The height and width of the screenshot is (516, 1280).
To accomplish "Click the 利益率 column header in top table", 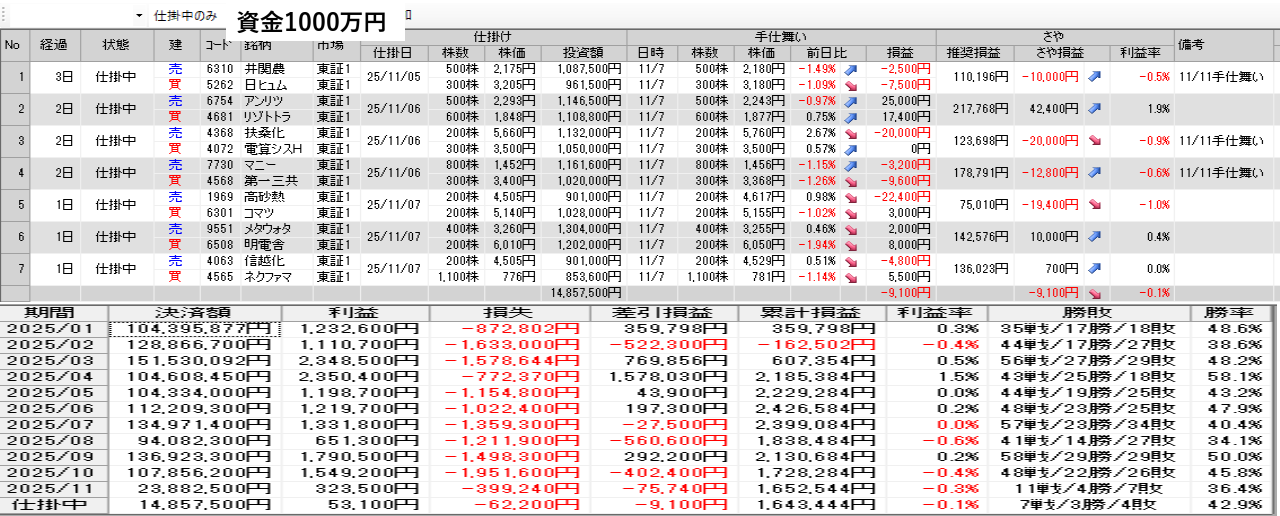I will tap(1139, 53).
